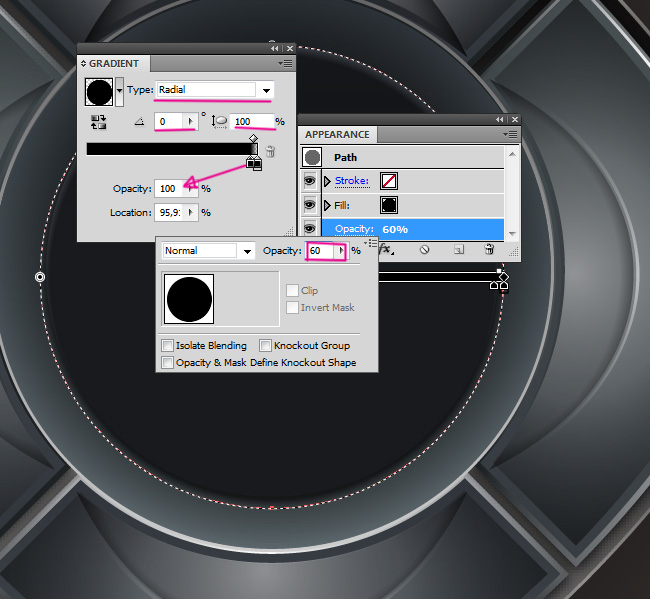The height and width of the screenshot is (599, 650).
Task: Click the fx Add New Effect icon
Action: point(386,250)
